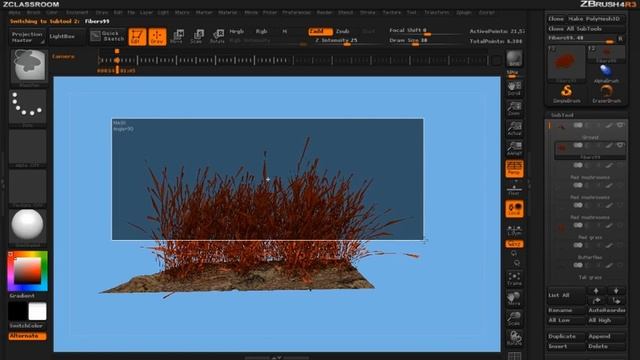This screenshot has width=640, height=360.
Task: Pick a hue in the color picker square
Action: tap(27, 271)
